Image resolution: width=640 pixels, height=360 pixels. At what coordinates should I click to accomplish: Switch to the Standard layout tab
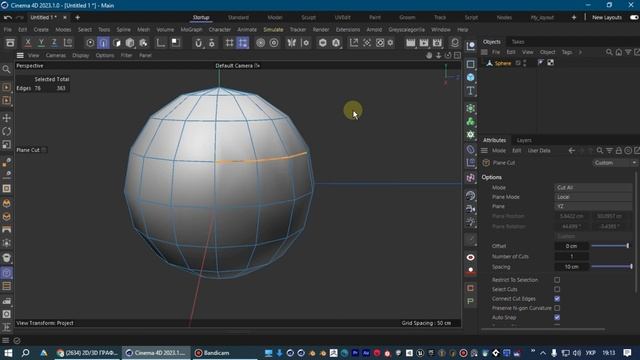[x=238, y=18]
